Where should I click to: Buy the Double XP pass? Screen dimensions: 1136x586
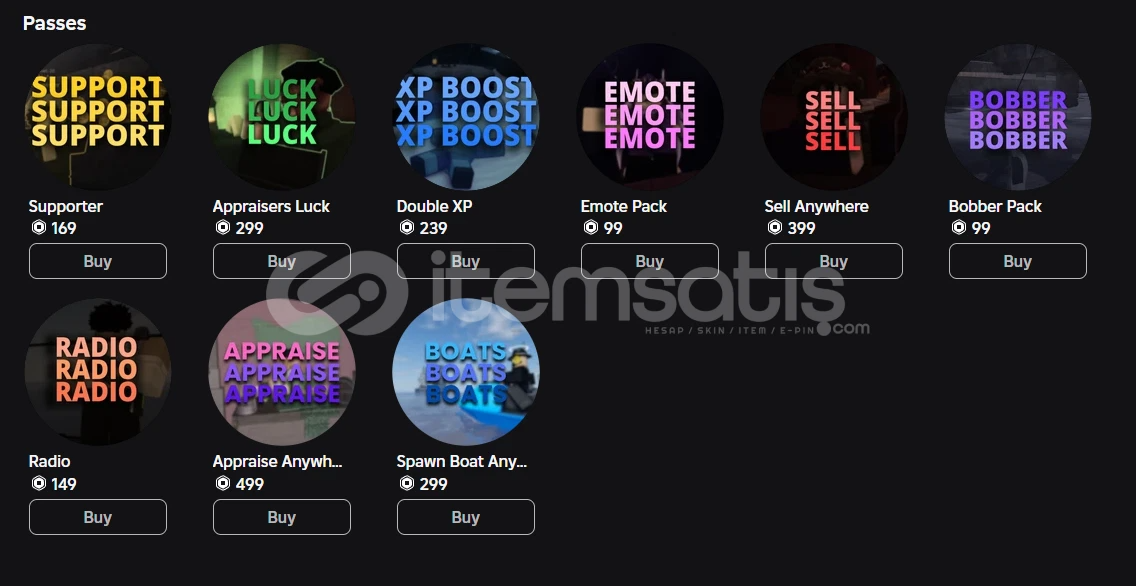[x=466, y=261]
